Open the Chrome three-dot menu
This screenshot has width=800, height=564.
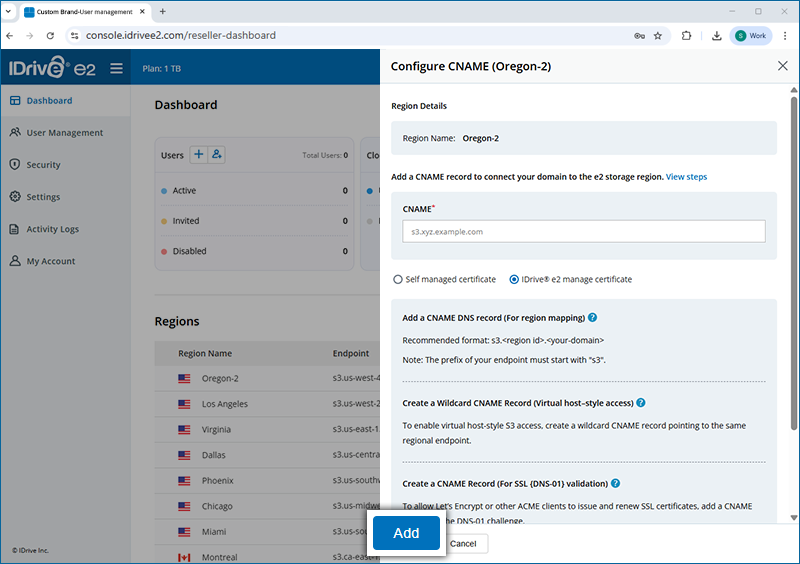point(785,36)
